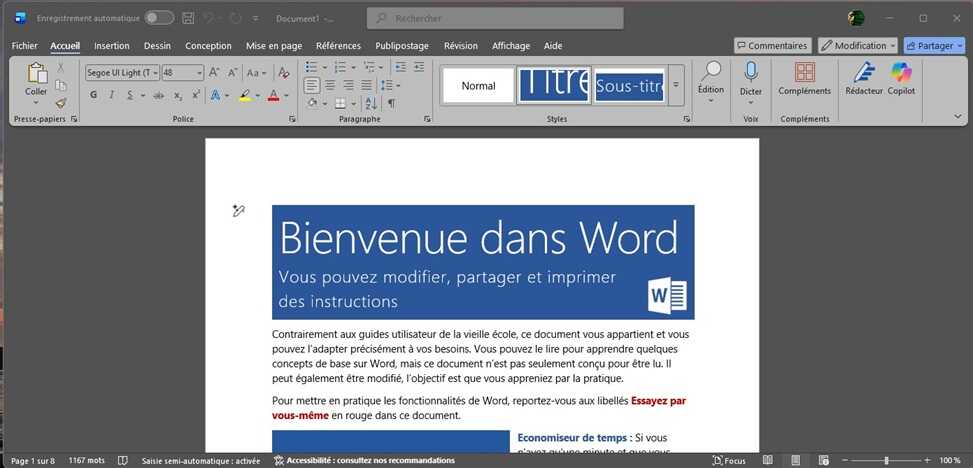The height and width of the screenshot is (468, 973).
Task: Center the paragraph text
Action: (x=331, y=85)
